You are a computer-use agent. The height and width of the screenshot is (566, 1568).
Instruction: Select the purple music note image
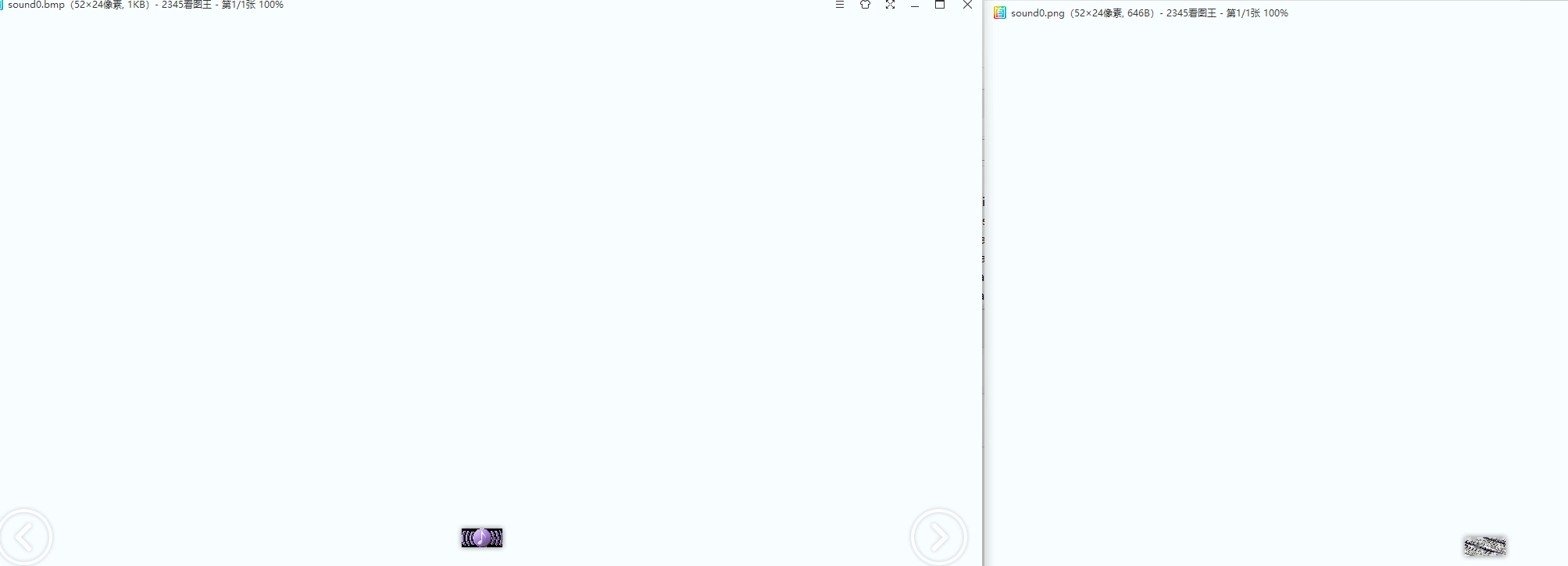481,537
